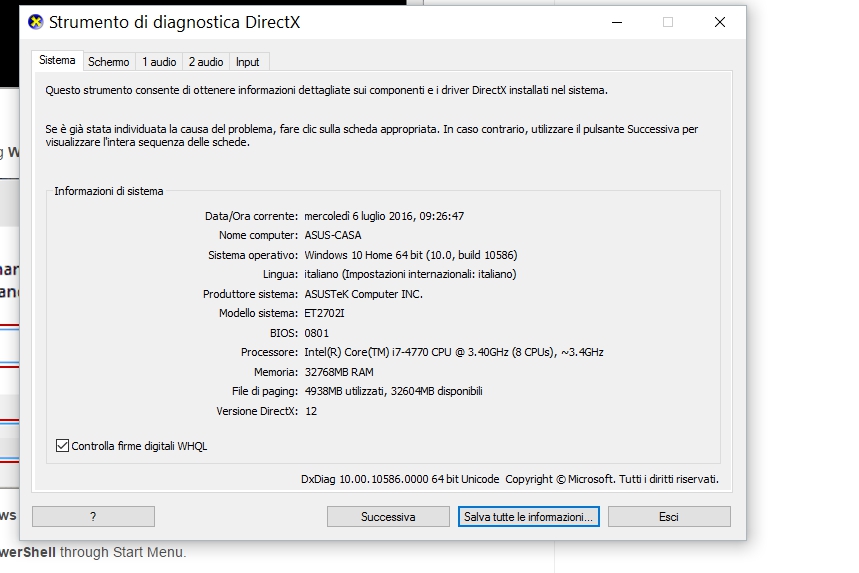Close the DirectX diagnostic window
Viewport: 859px width, 573px height.
pos(720,22)
